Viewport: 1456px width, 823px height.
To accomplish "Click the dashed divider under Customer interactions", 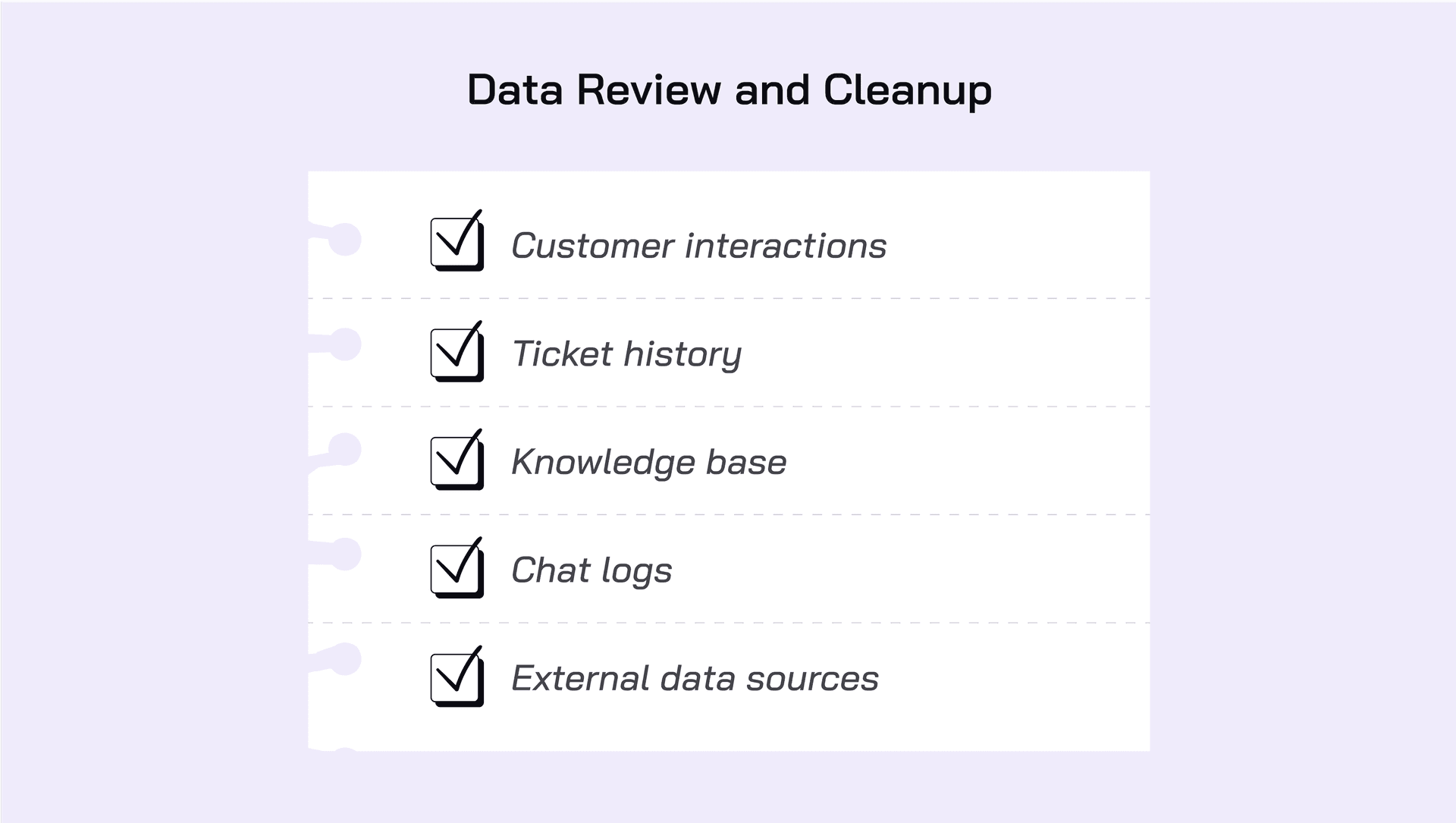I will coord(729,299).
